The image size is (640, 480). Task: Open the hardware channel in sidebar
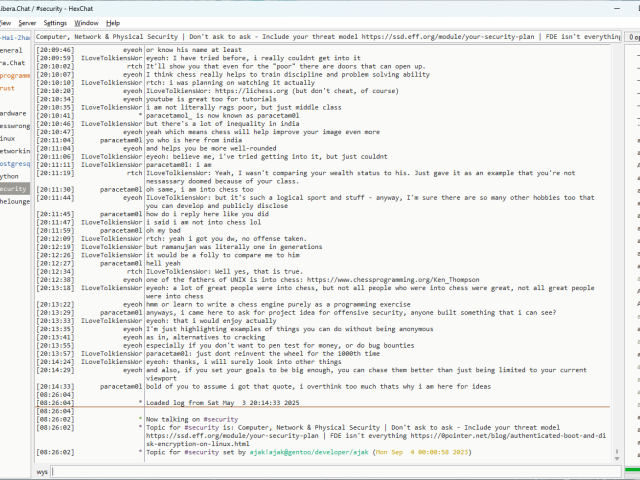pos(14,113)
